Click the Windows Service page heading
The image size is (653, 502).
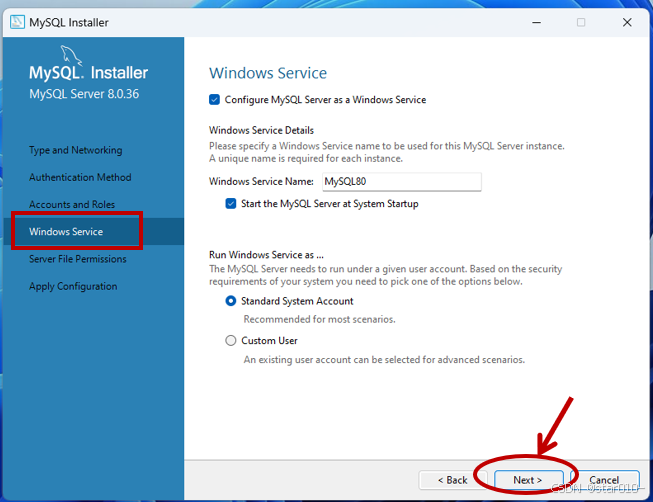click(x=268, y=73)
